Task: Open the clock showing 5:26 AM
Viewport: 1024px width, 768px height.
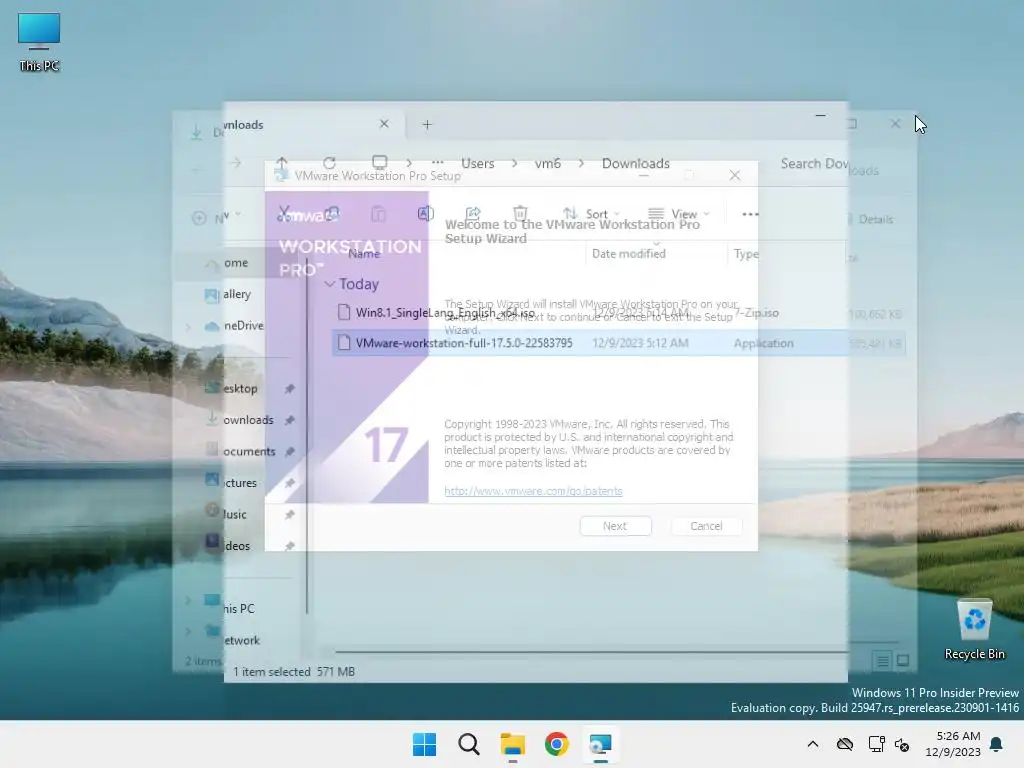Action: (x=953, y=744)
